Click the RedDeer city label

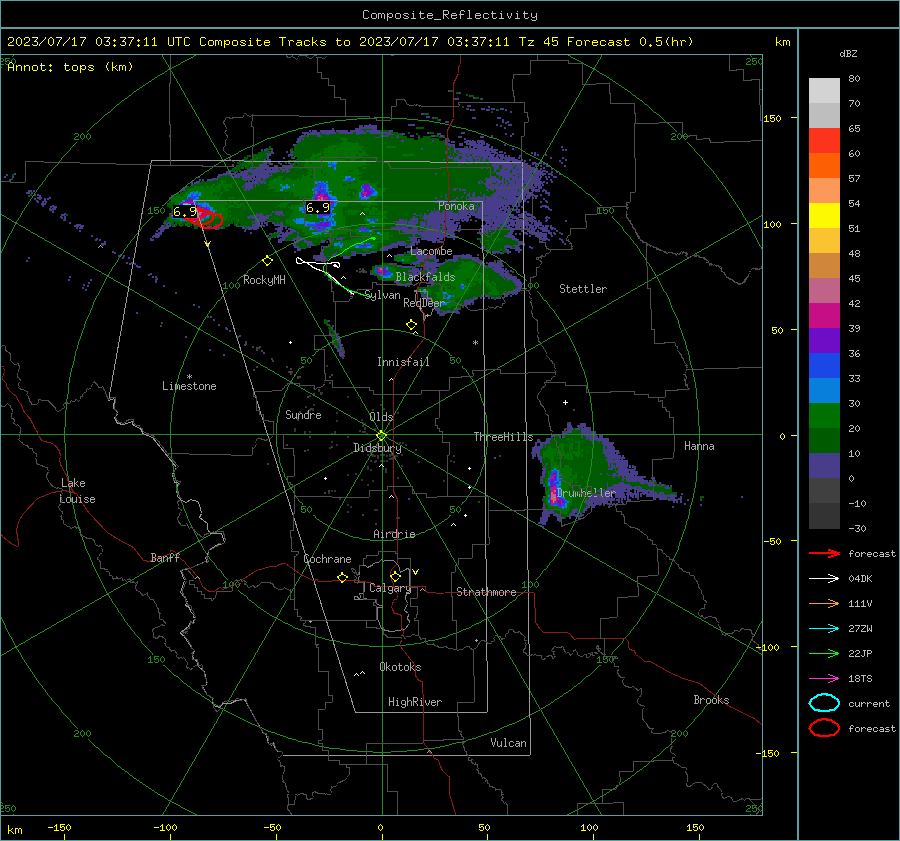(424, 303)
